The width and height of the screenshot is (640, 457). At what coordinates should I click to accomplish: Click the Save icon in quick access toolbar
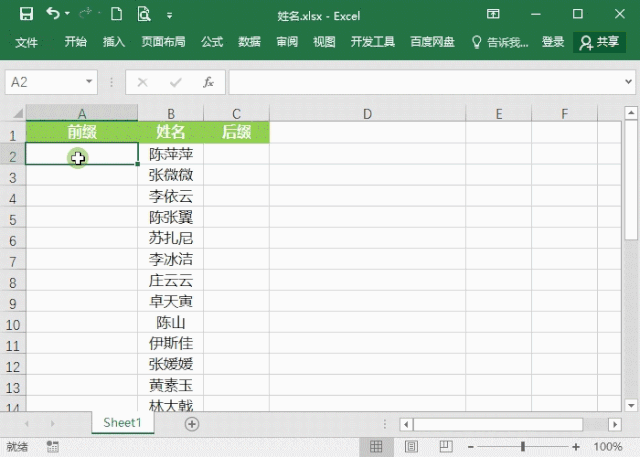(x=27, y=14)
